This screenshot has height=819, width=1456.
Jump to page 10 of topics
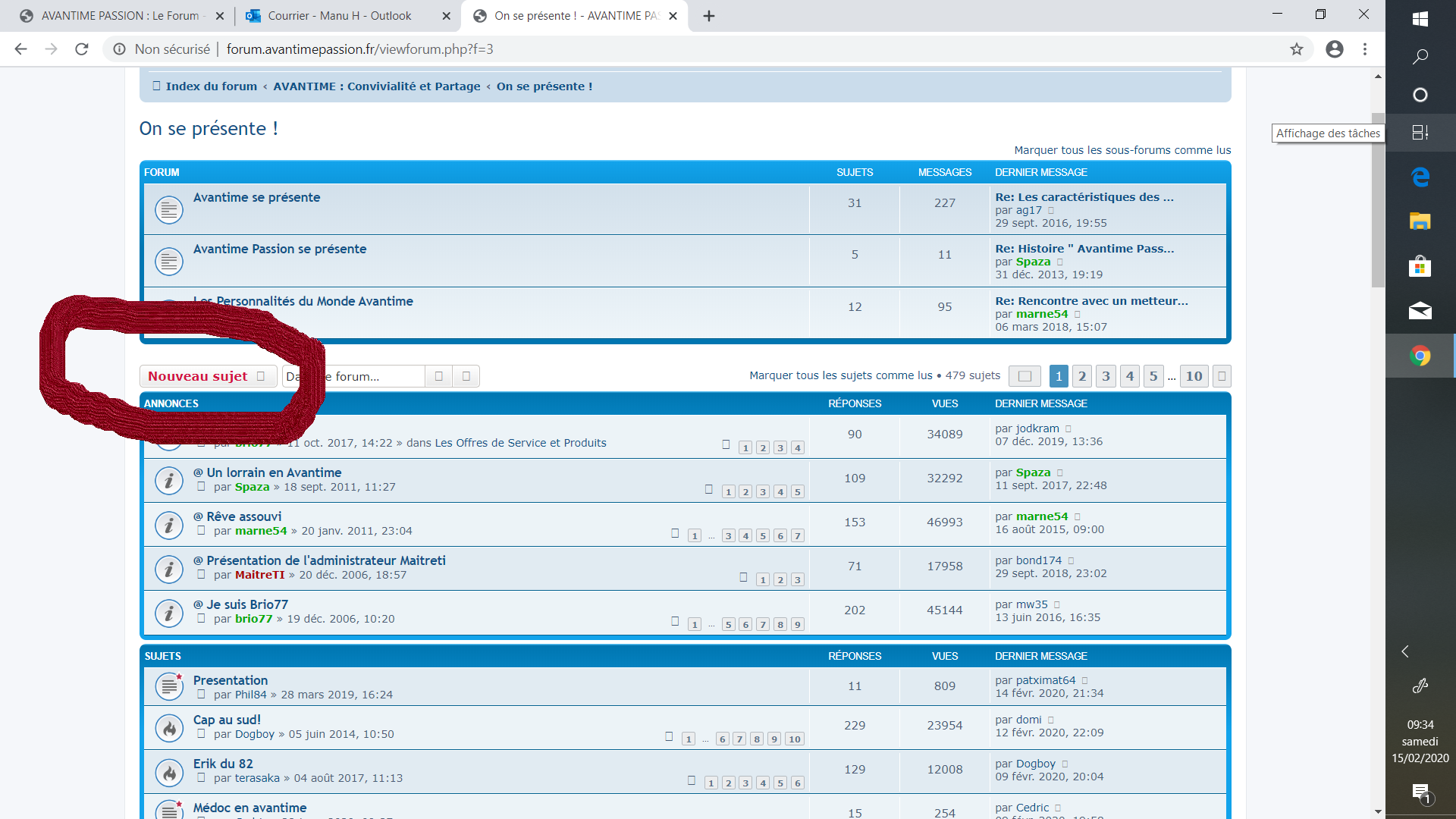coord(1194,376)
